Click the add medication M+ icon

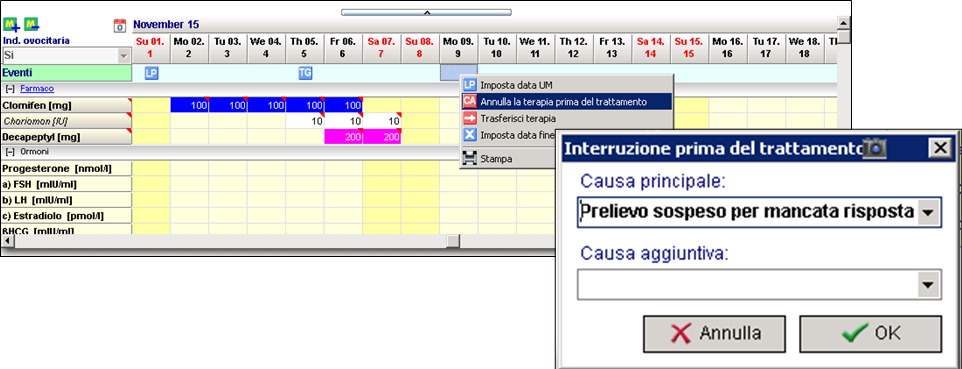pos(11,25)
